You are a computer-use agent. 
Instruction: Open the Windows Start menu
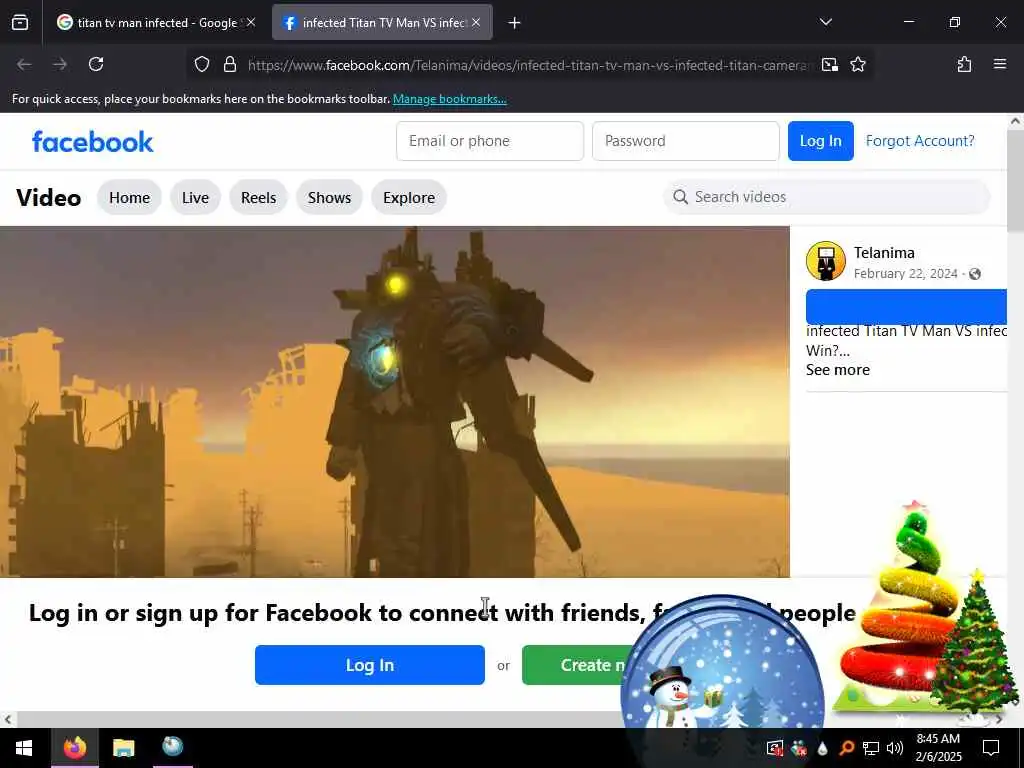coord(25,748)
